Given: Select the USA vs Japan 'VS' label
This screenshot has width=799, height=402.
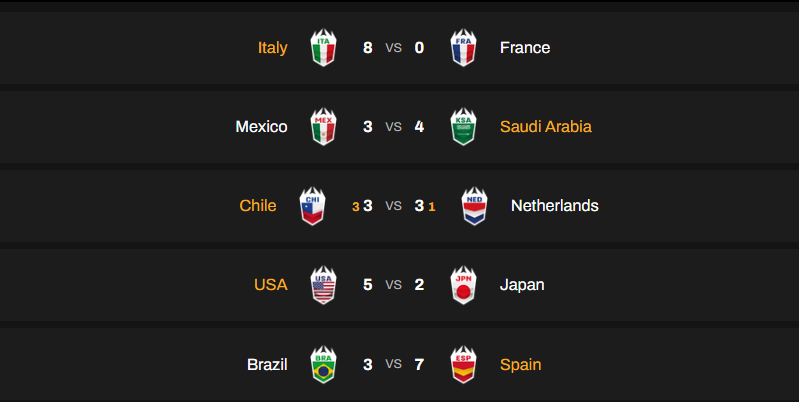Looking at the screenshot, I should [x=393, y=285].
